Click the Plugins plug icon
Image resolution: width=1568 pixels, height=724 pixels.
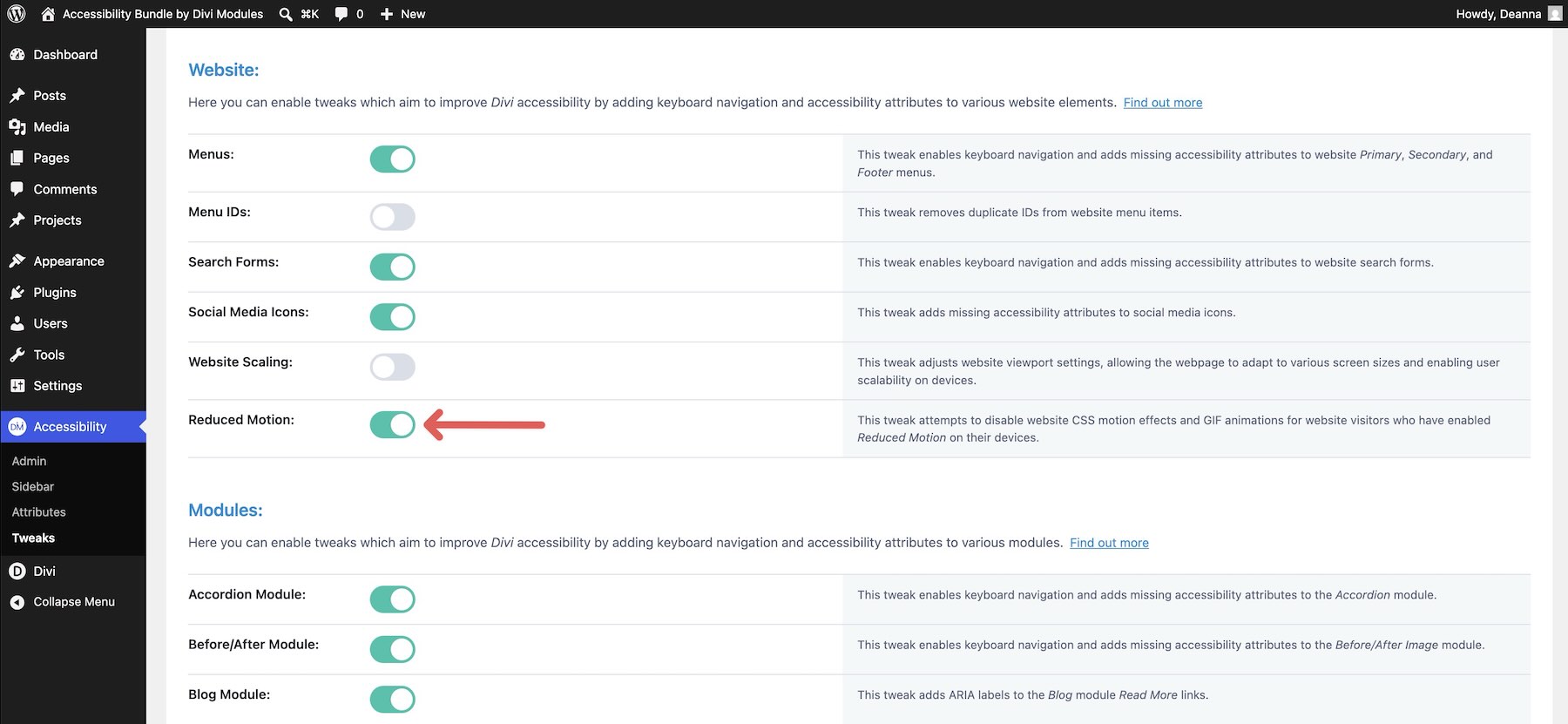point(17,293)
